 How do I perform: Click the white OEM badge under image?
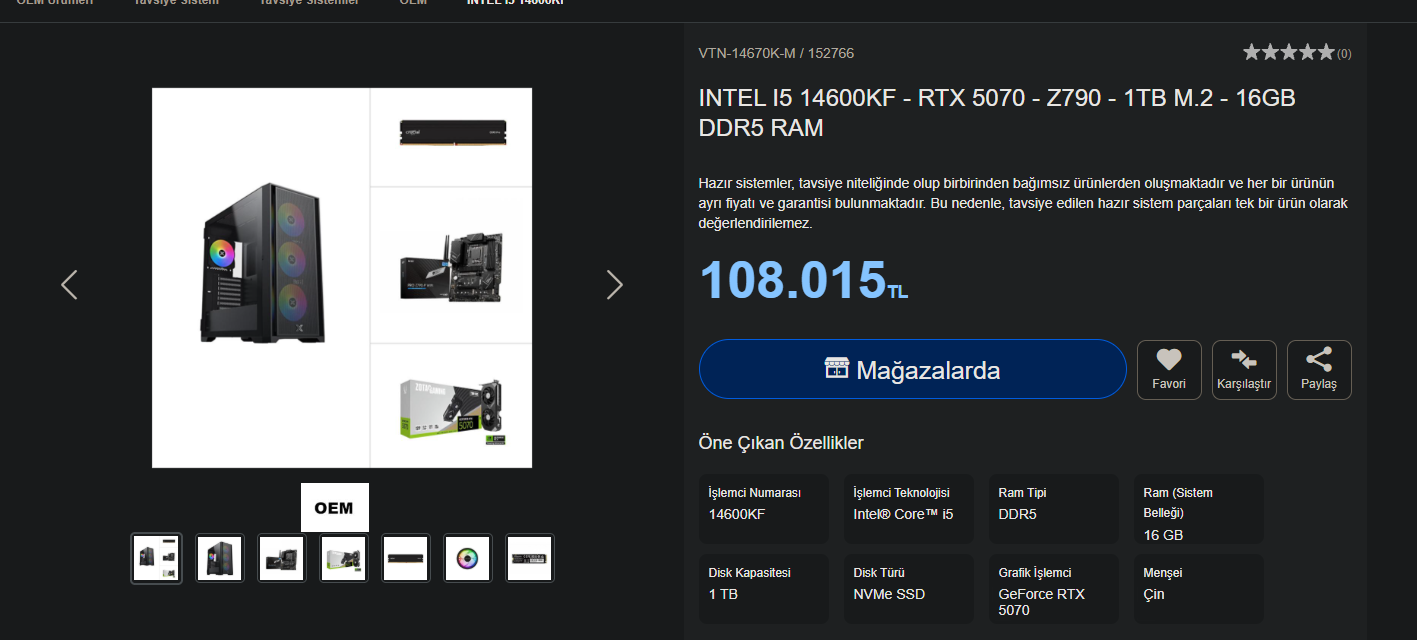pos(335,507)
